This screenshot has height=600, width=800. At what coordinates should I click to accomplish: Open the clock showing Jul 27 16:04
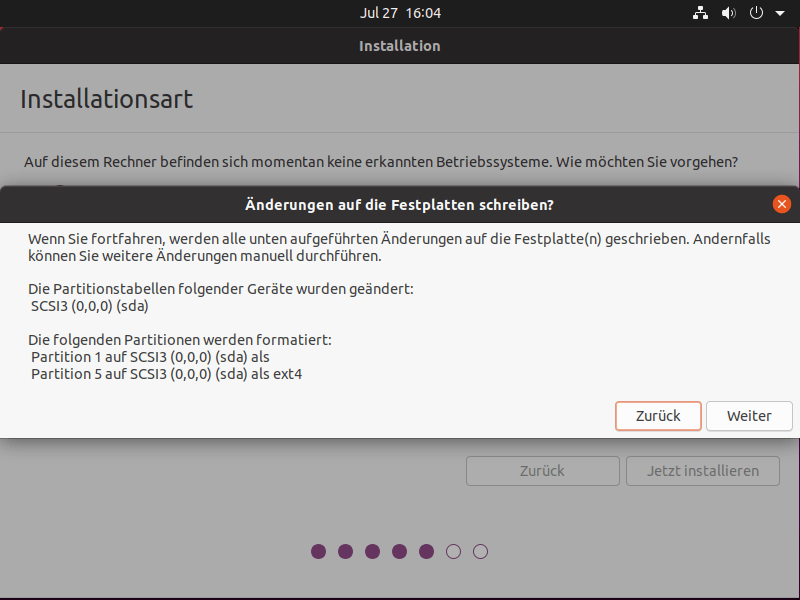tap(400, 13)
